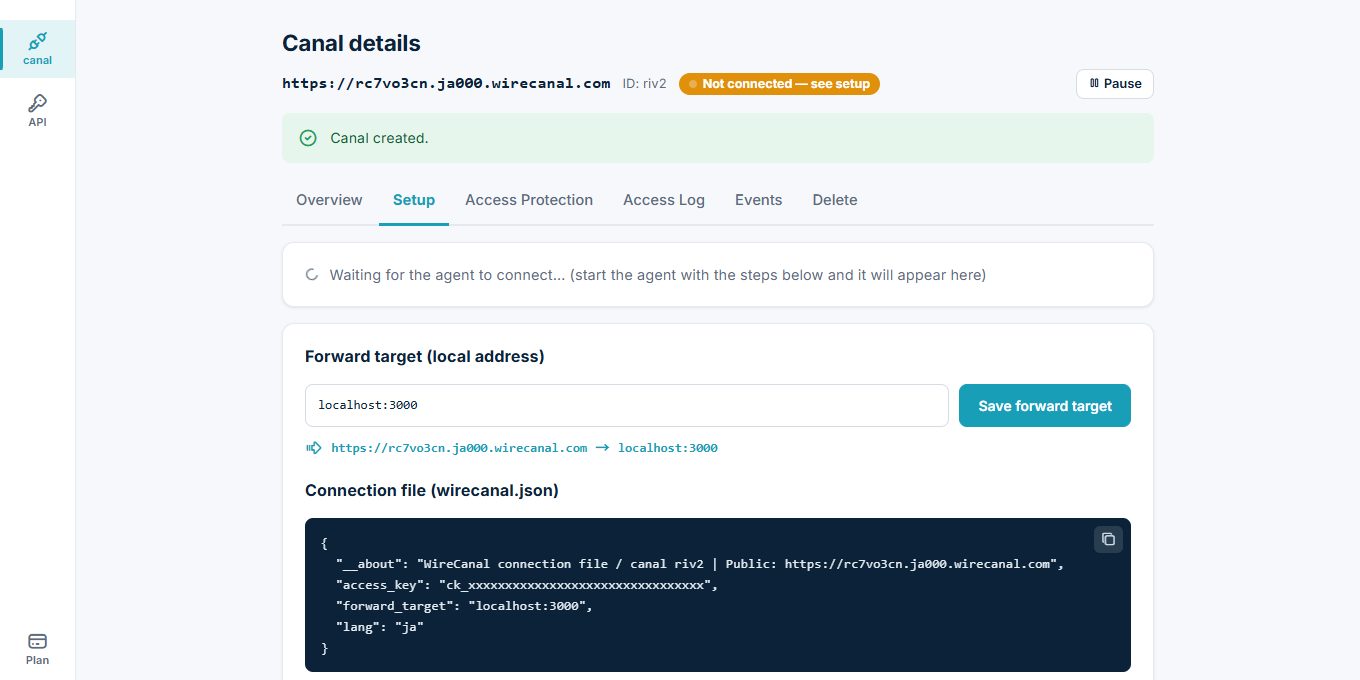Click the "lang": "ja" line in JSON

380,627
